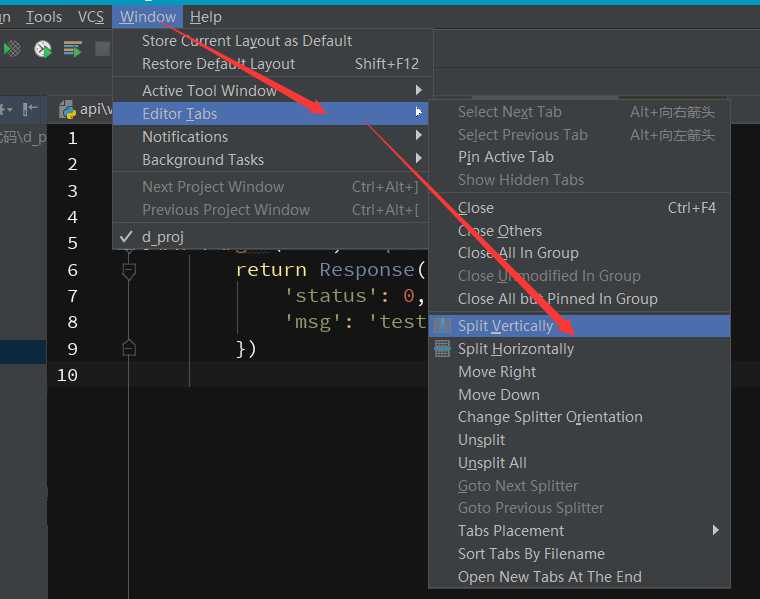Collapse code fold marker at line 6
Viewport: 760px width, 599px height.
point(128,270)
